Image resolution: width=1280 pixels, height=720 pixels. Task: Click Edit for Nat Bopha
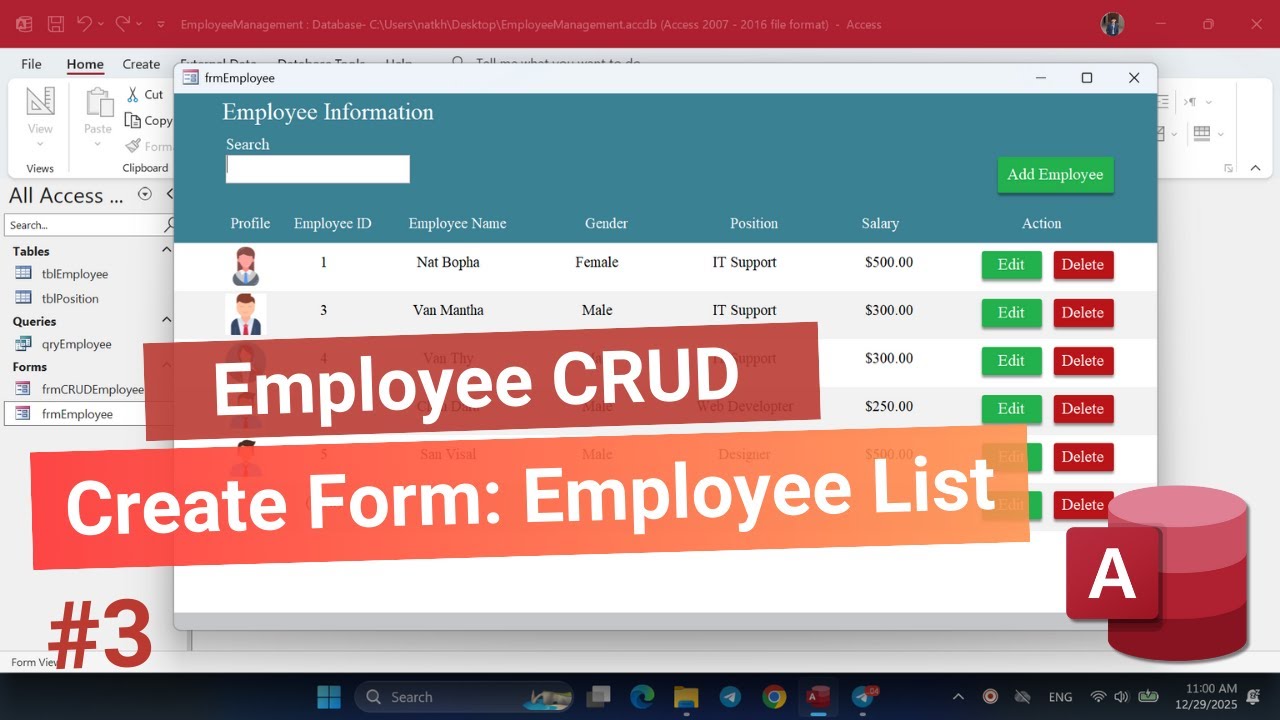coord(1011,265)
